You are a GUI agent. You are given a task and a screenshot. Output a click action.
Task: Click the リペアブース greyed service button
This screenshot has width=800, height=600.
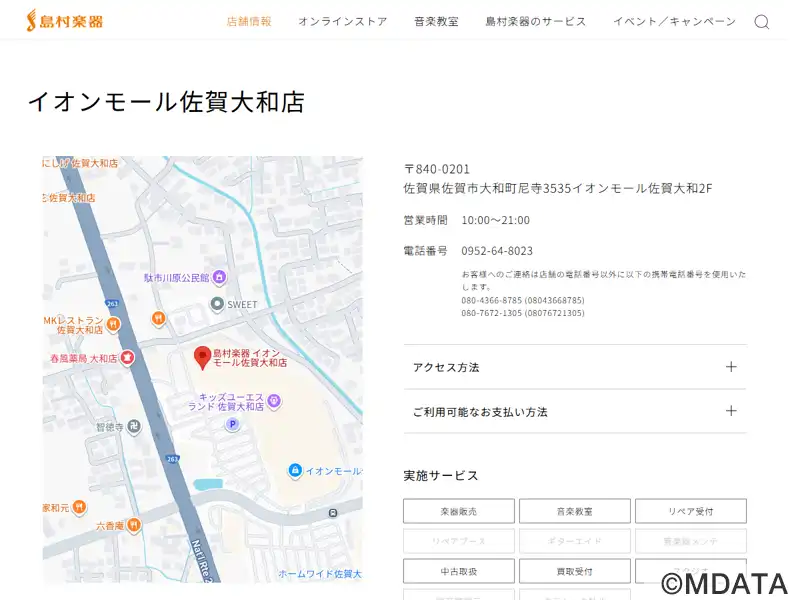459,541
